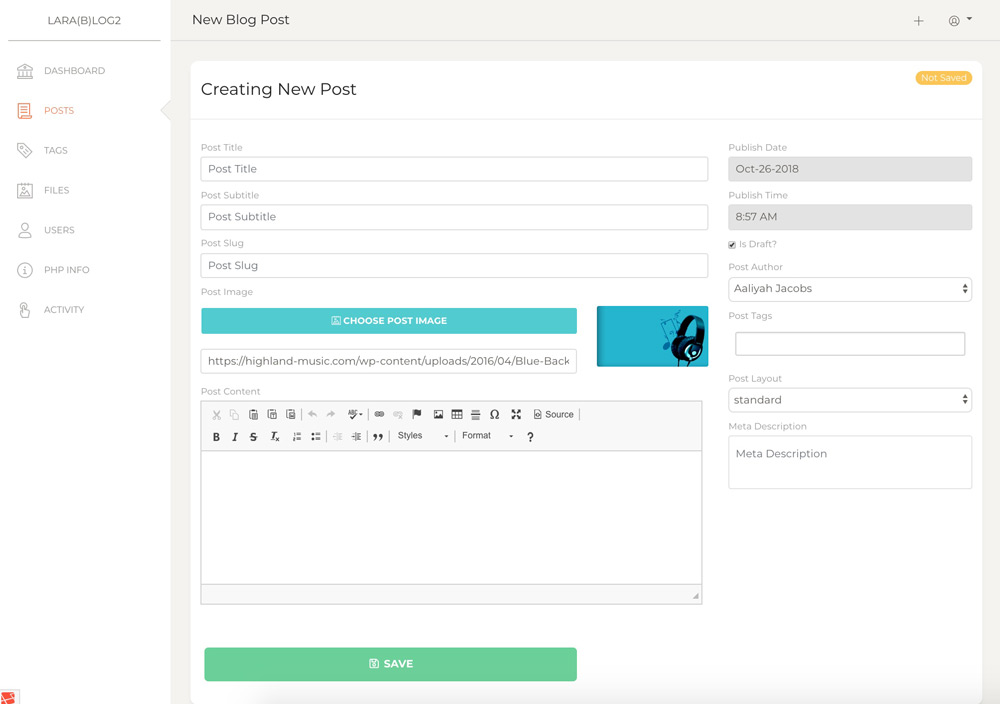Toggle bold formatting in the editor
1000x704 pixels.
(x=215, y=435)
